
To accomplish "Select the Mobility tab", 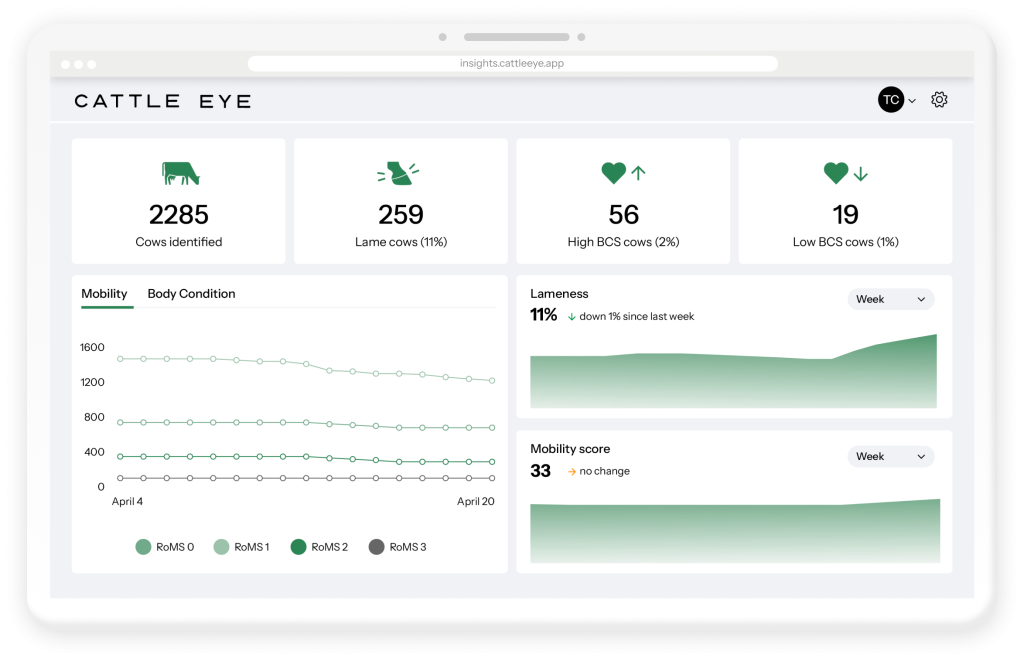I will point(104,294).
